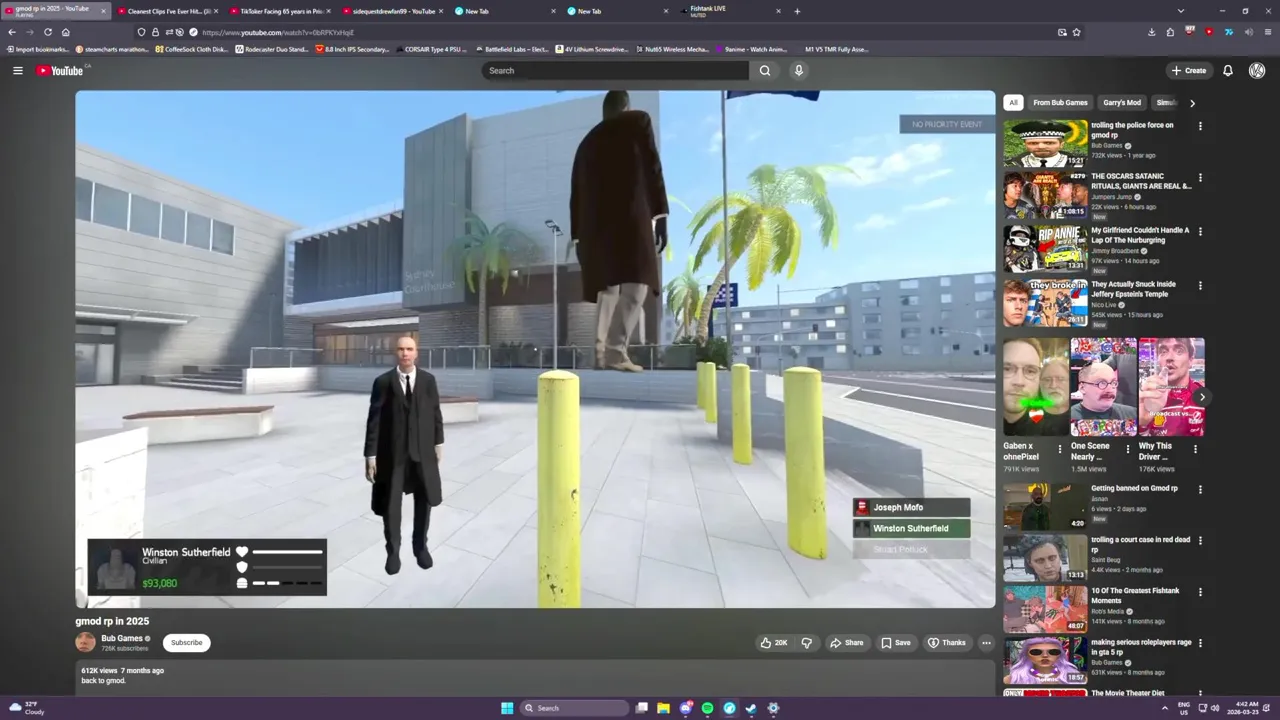Screen dimensions: 1280x720
Task: Click the YouTube search input field
Action: (616, 70)
